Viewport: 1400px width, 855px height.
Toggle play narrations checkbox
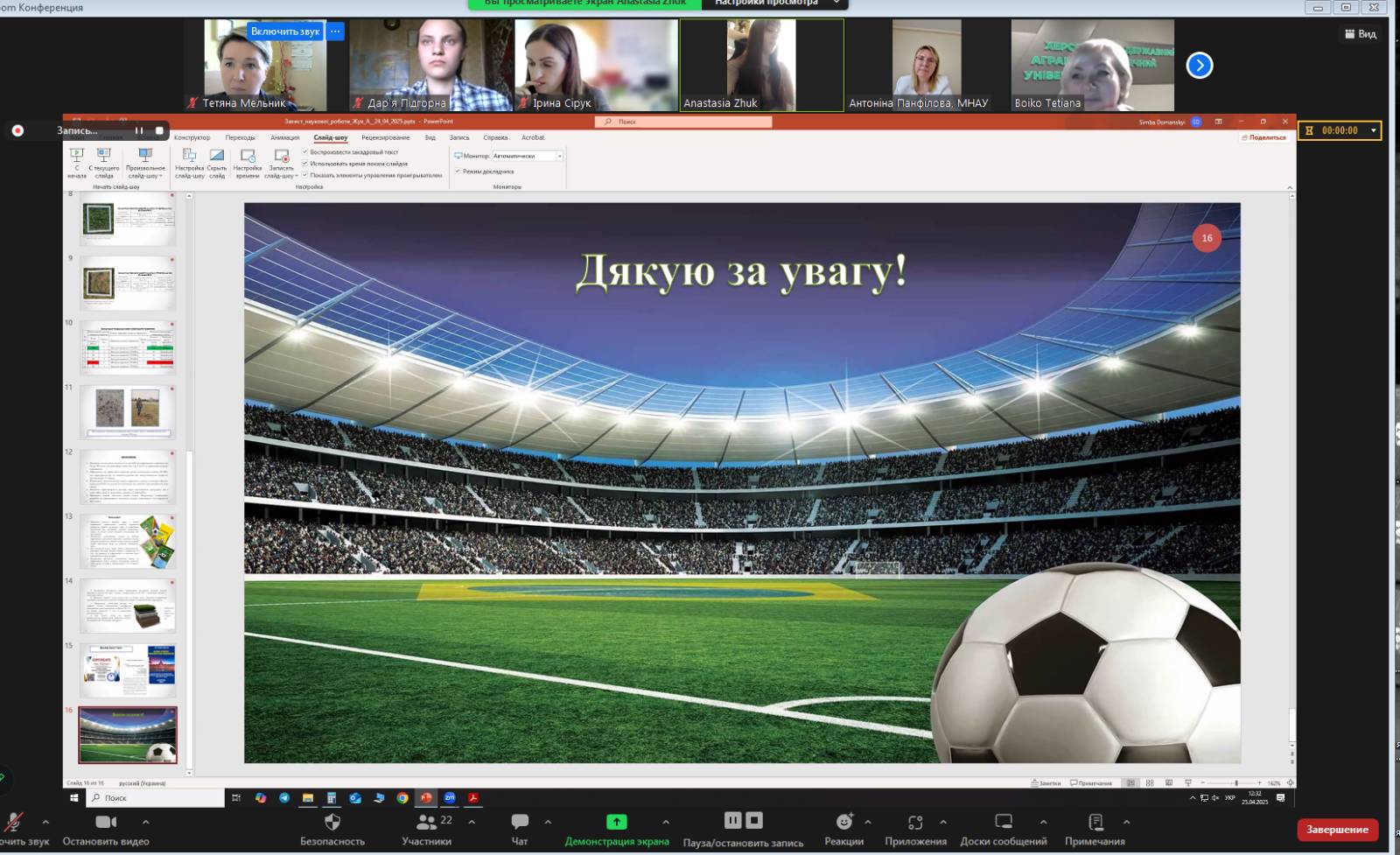click(305, 152)
